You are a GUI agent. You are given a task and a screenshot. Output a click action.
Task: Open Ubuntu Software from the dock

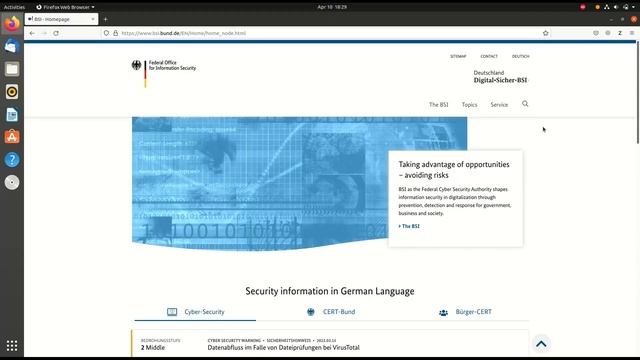[x=12, y=137]
